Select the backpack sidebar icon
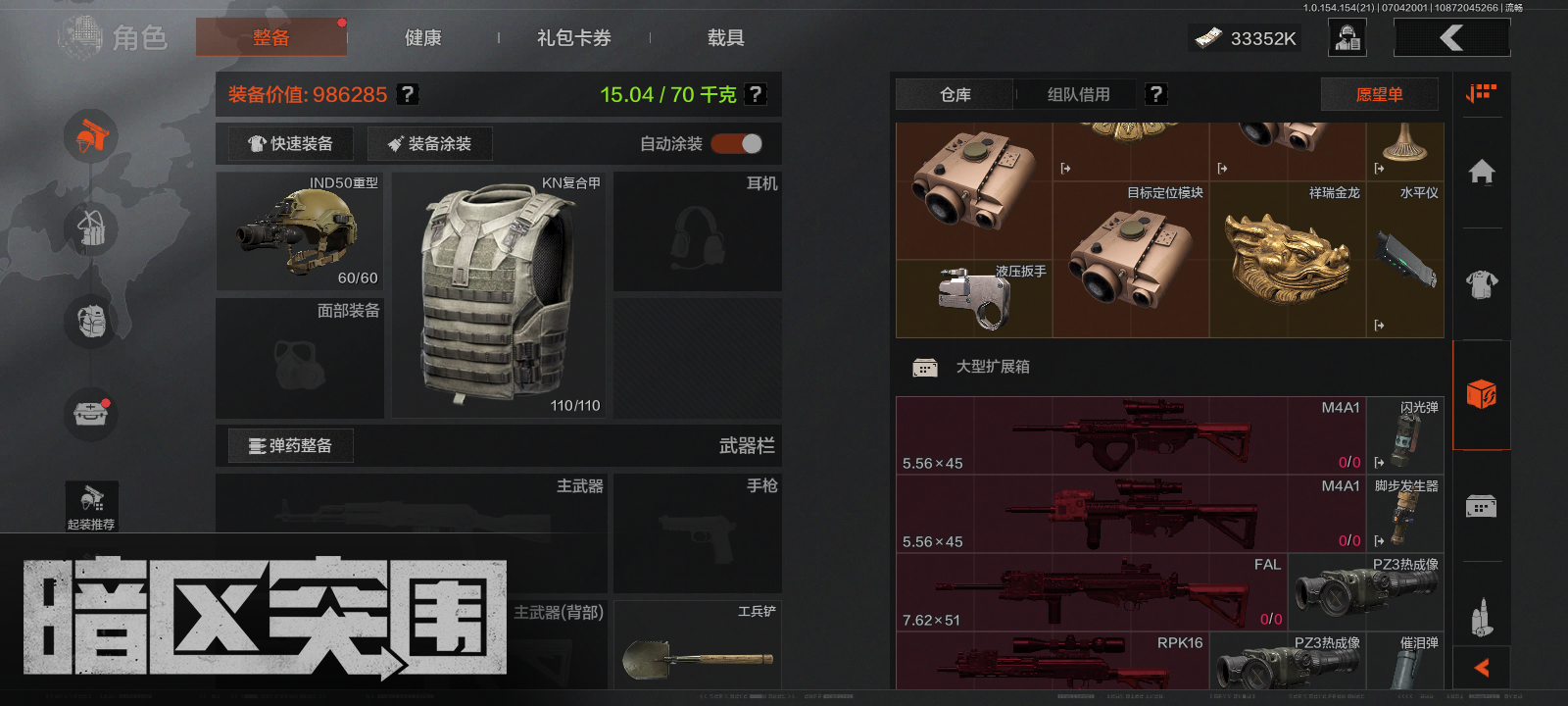Screen dimensions: 1568x706 (x=91, y=322)
